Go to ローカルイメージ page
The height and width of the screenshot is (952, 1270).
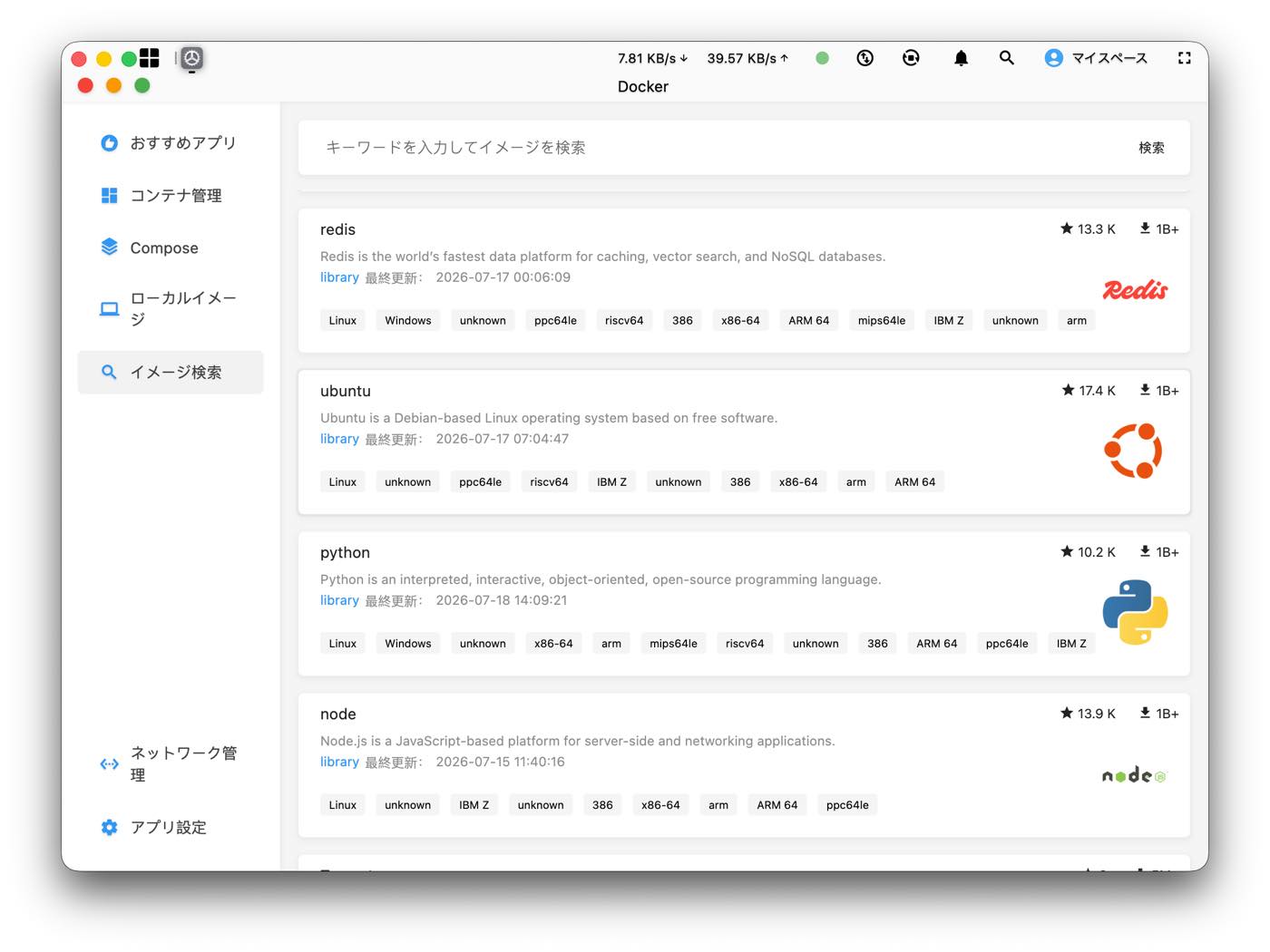[x=170, y=308]
